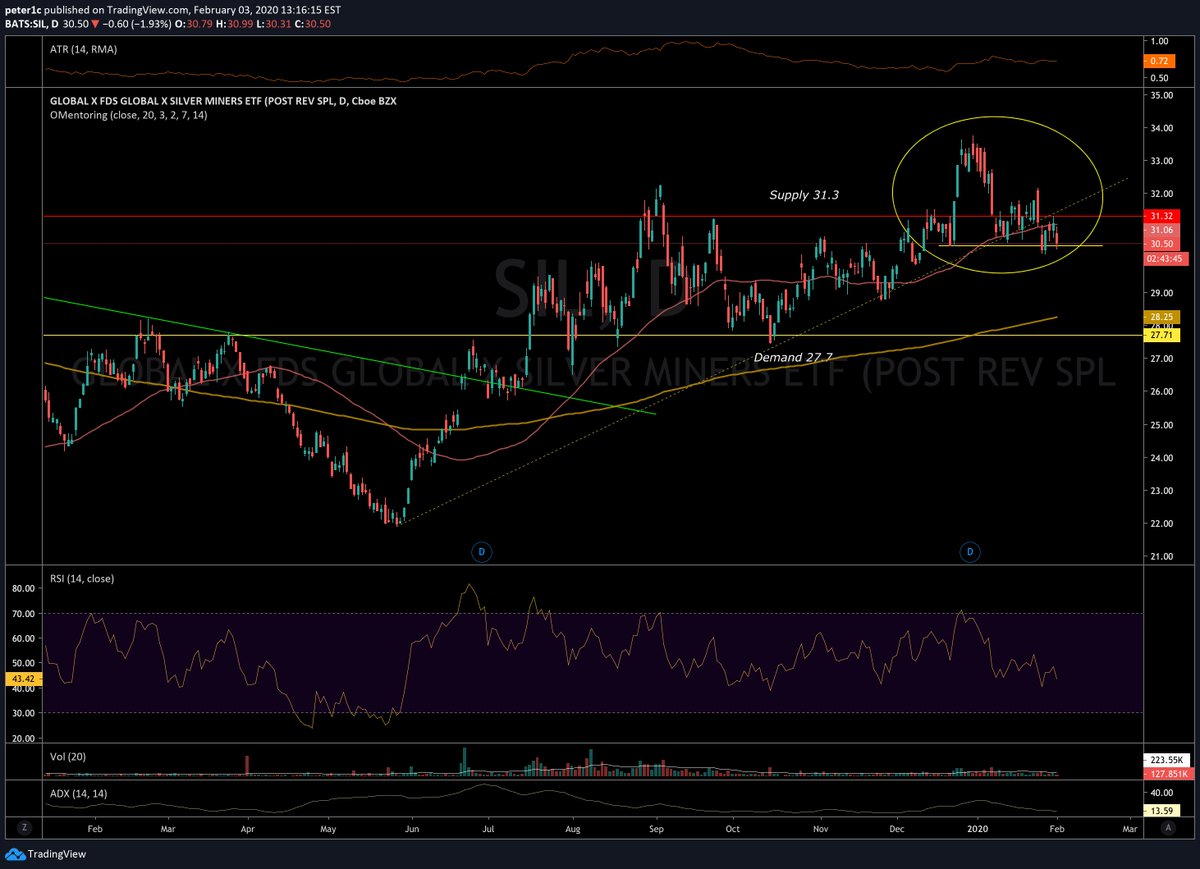Click the yellow 27.71 price label
Image resolution: width=1200 pixels, height=869 pixels.
(1161, 335)
